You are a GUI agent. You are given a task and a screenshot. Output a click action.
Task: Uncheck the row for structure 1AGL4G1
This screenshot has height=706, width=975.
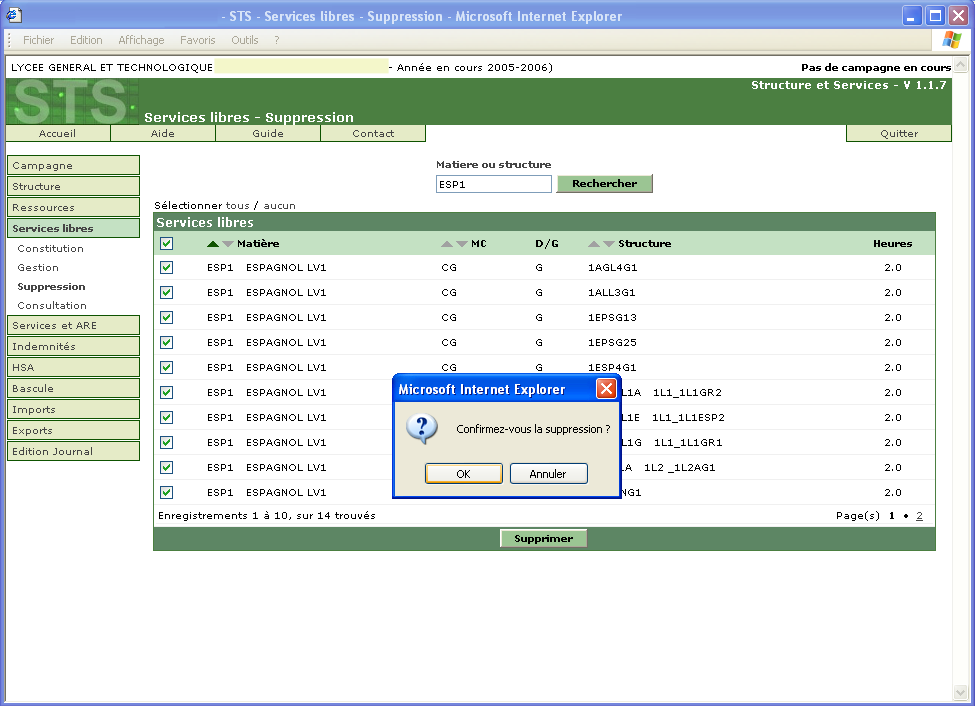point(167,267)
